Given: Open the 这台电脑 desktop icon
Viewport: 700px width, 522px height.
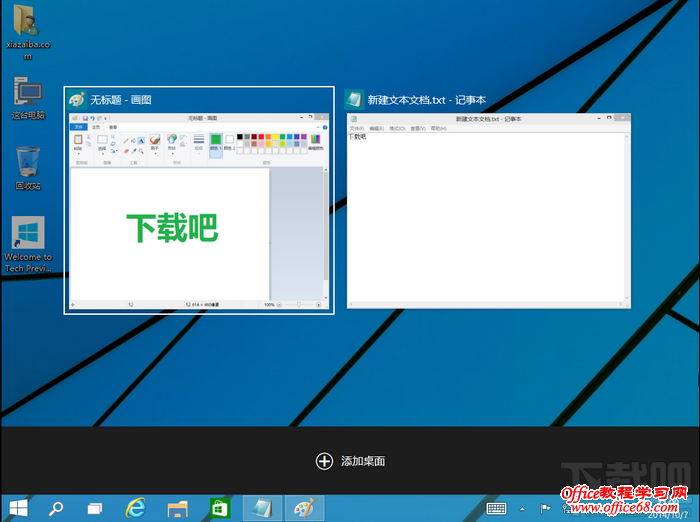Looking at the screenshot, I should 28,98.
